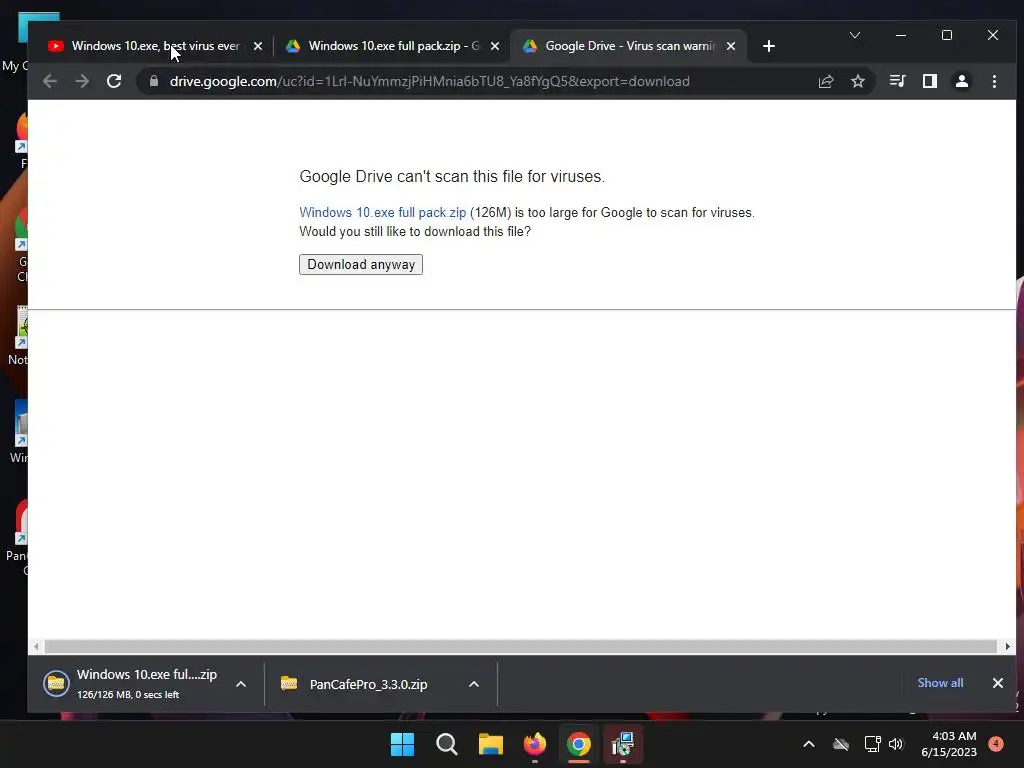Click the horizontal scrollbar track
Viewport: 1024px width, 768px height.
520,647
